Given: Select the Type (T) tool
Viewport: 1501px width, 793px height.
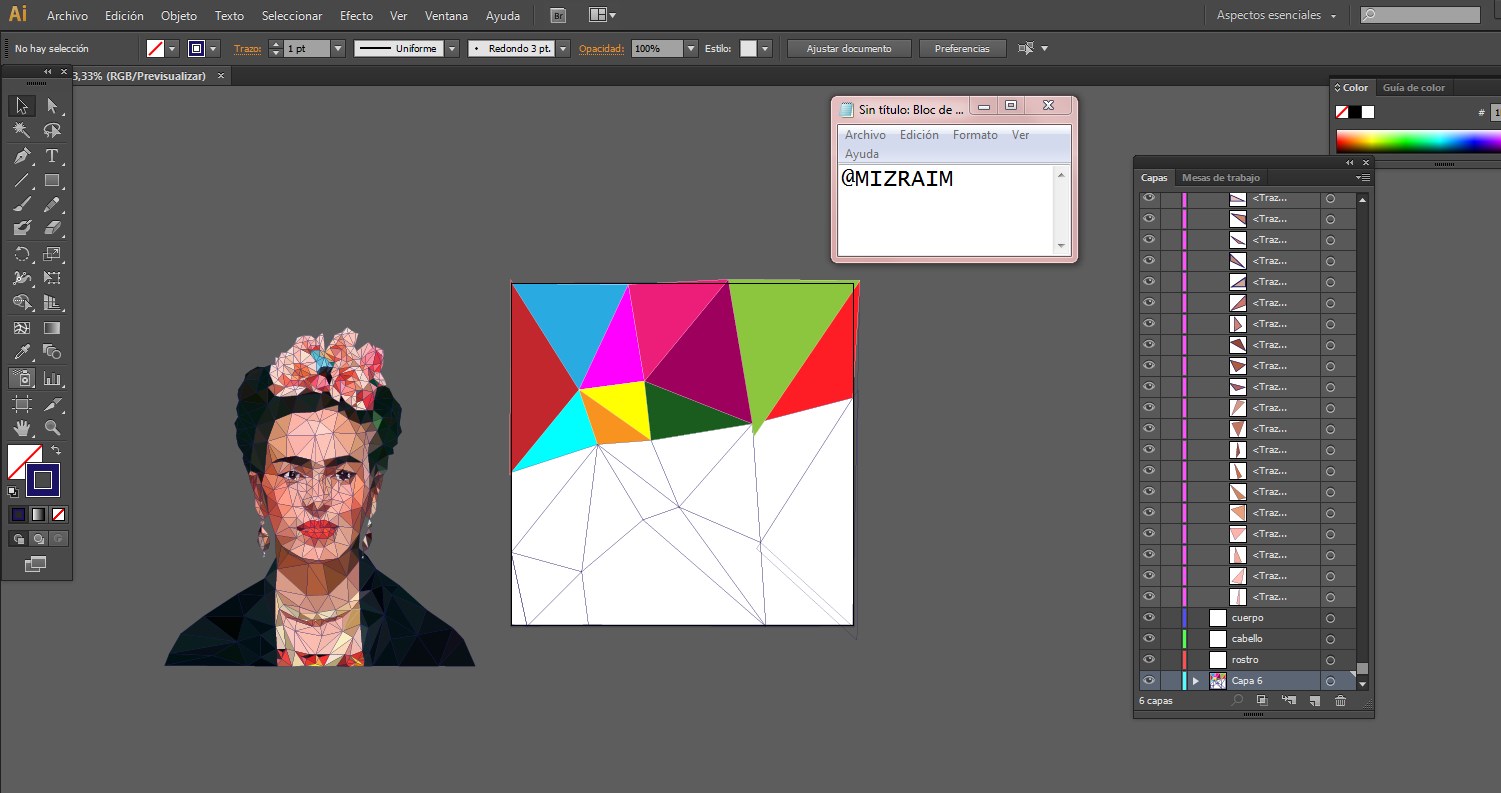Looking at the screenshot, I should click(52, 156).
